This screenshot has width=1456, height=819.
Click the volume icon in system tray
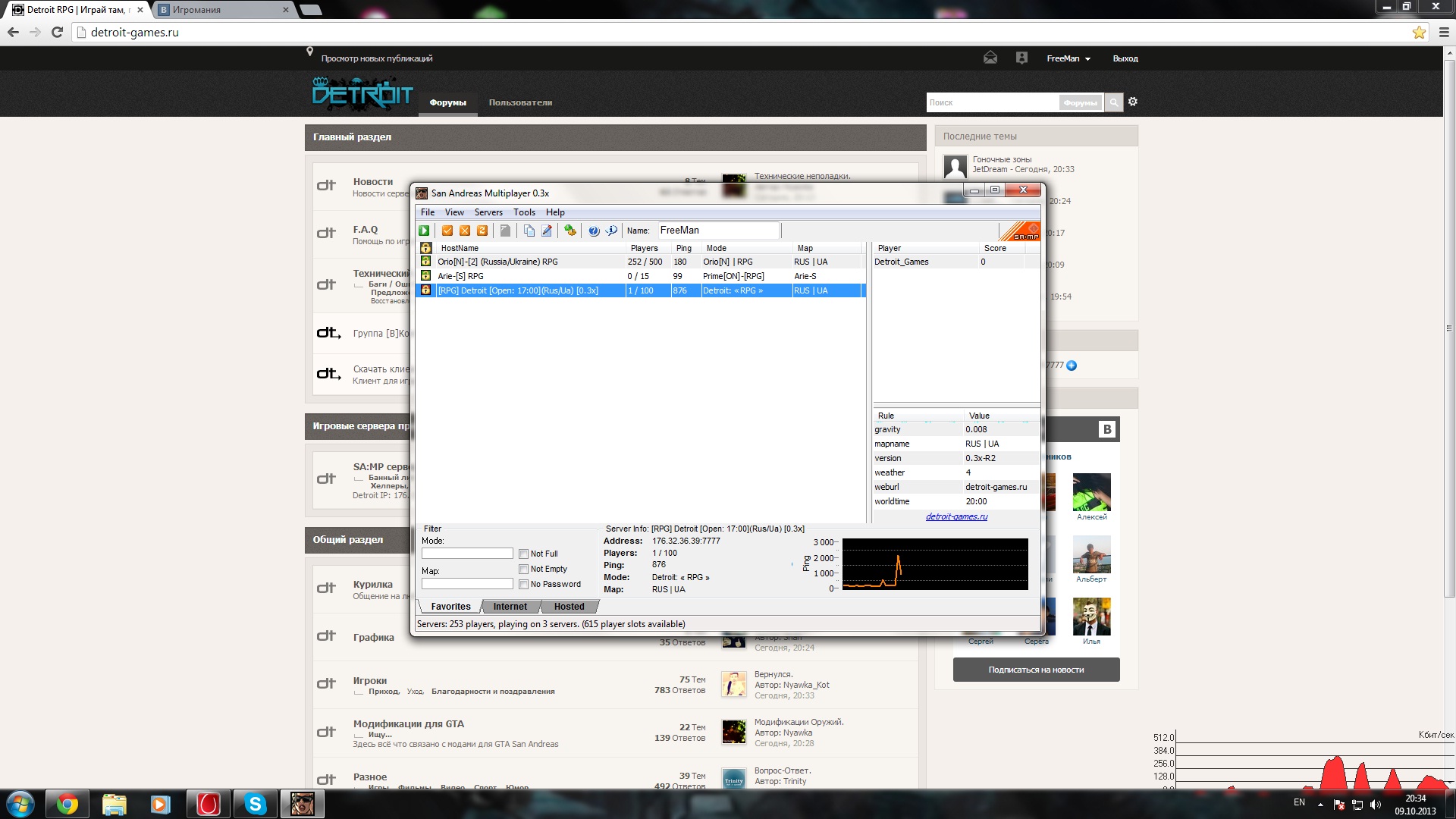[1376, 805]
